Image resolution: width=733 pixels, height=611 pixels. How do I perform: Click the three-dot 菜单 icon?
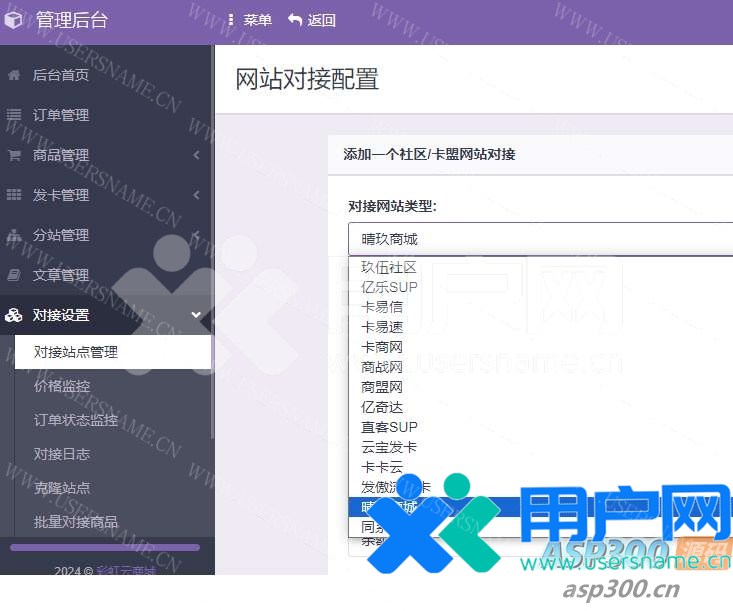point(230,20)
